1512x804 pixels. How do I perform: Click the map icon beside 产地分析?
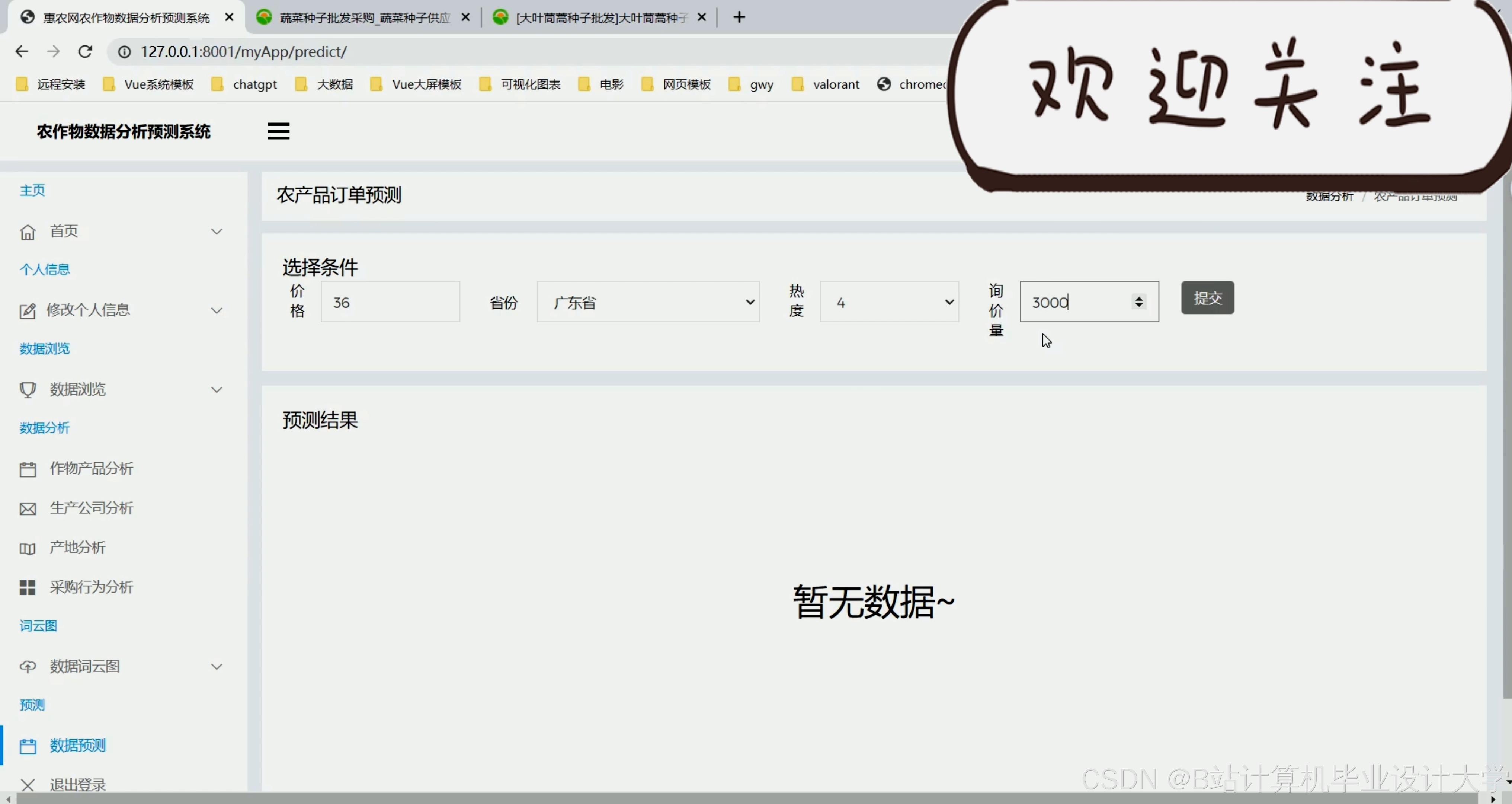(28, 549)
